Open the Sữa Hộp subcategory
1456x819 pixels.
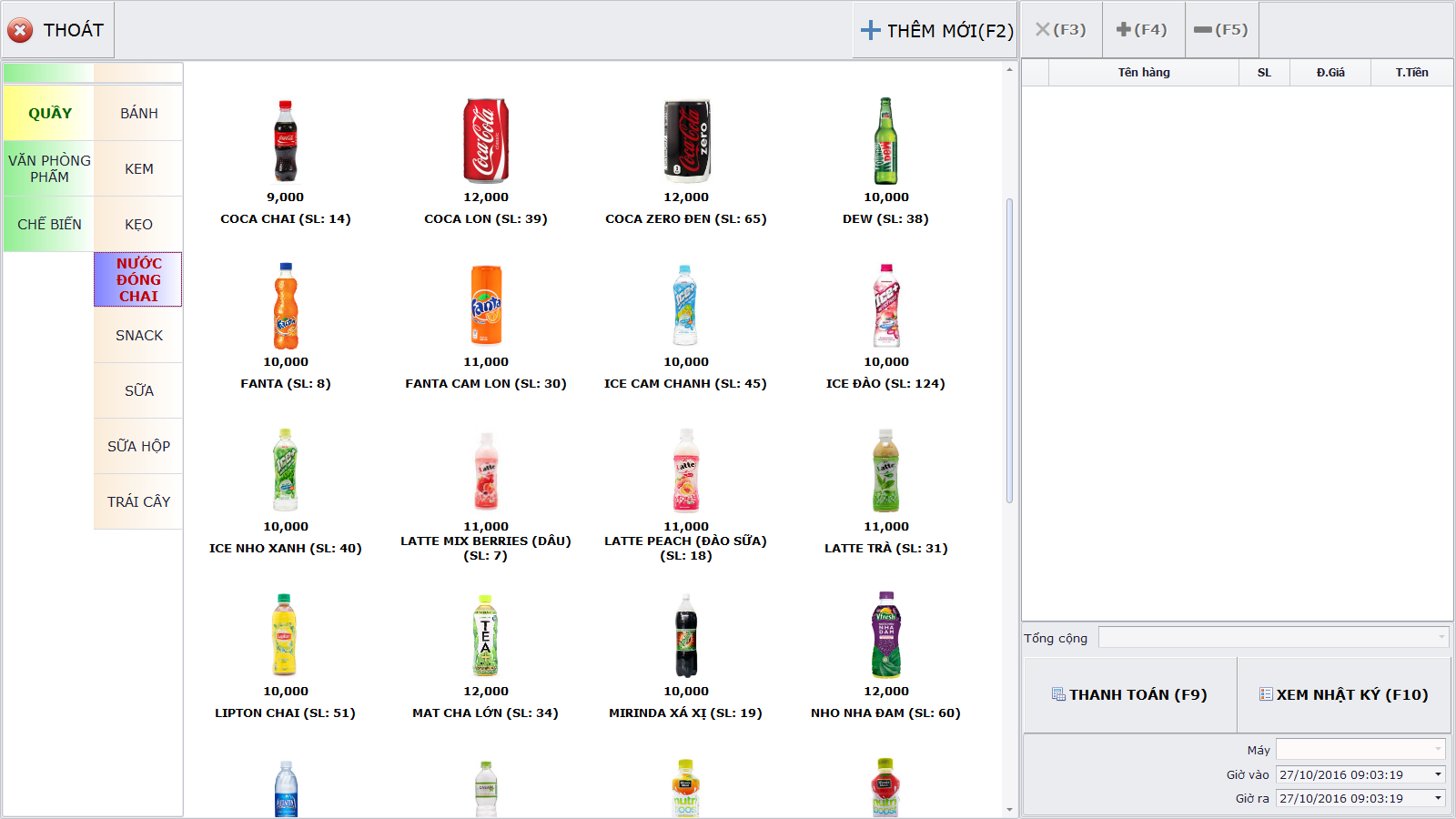138,446
